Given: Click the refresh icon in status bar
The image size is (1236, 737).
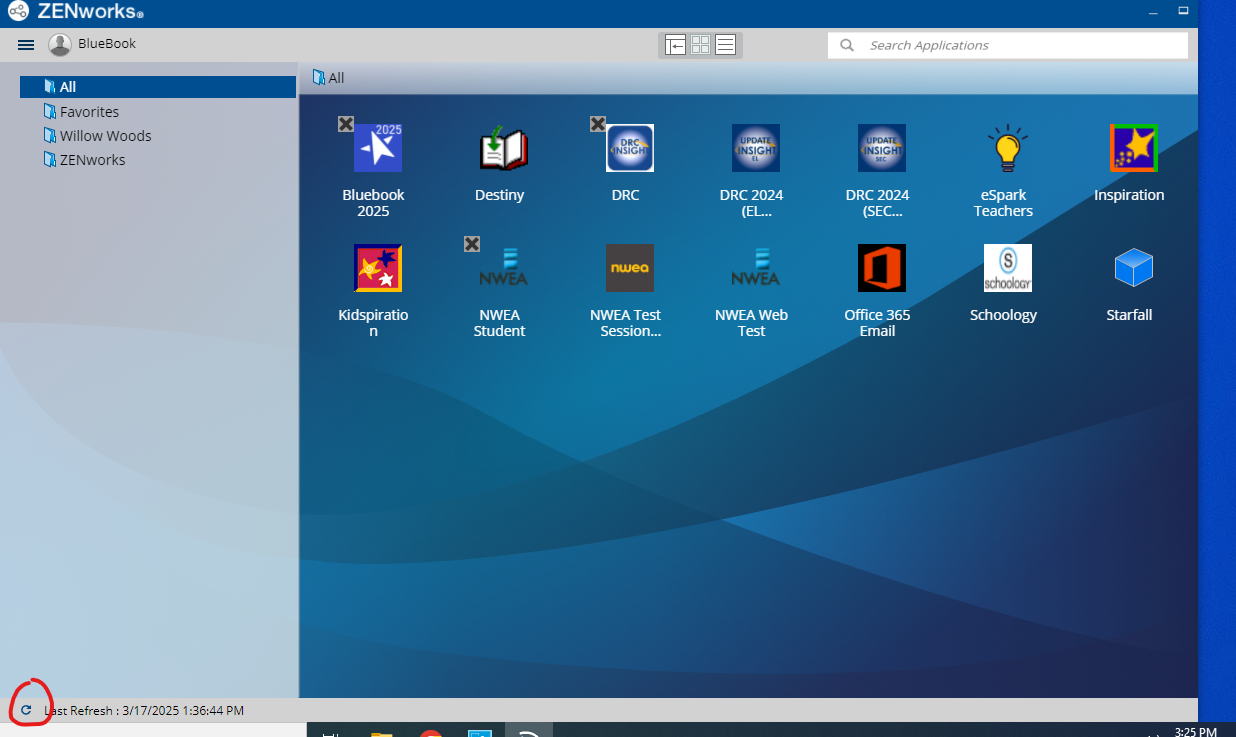Looking at the screenshot, I should coord(26,711).
